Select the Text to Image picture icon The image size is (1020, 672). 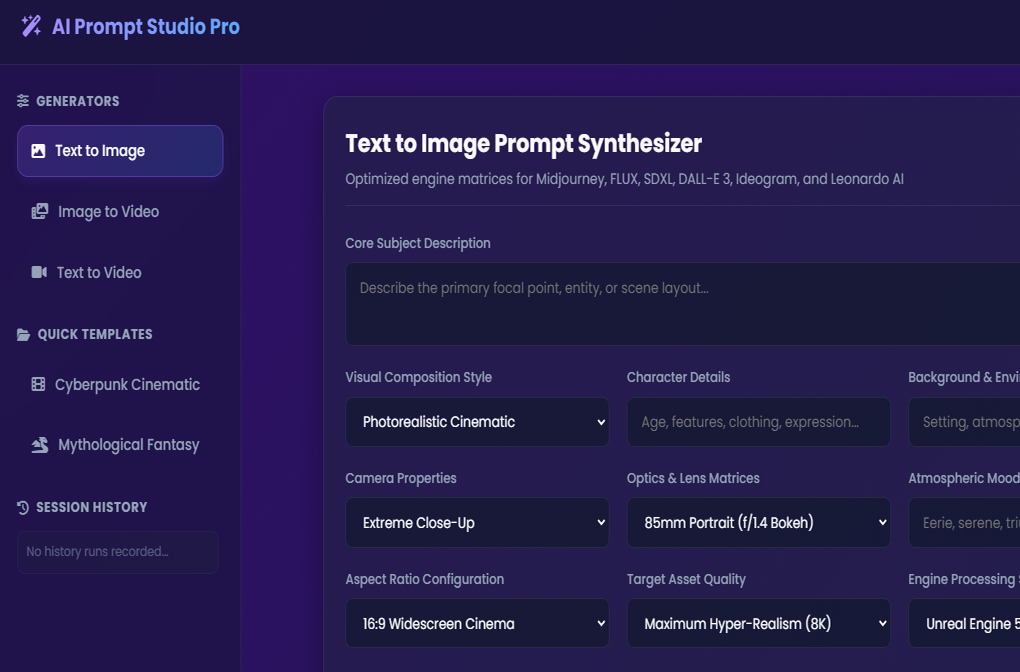click(38, 151)
